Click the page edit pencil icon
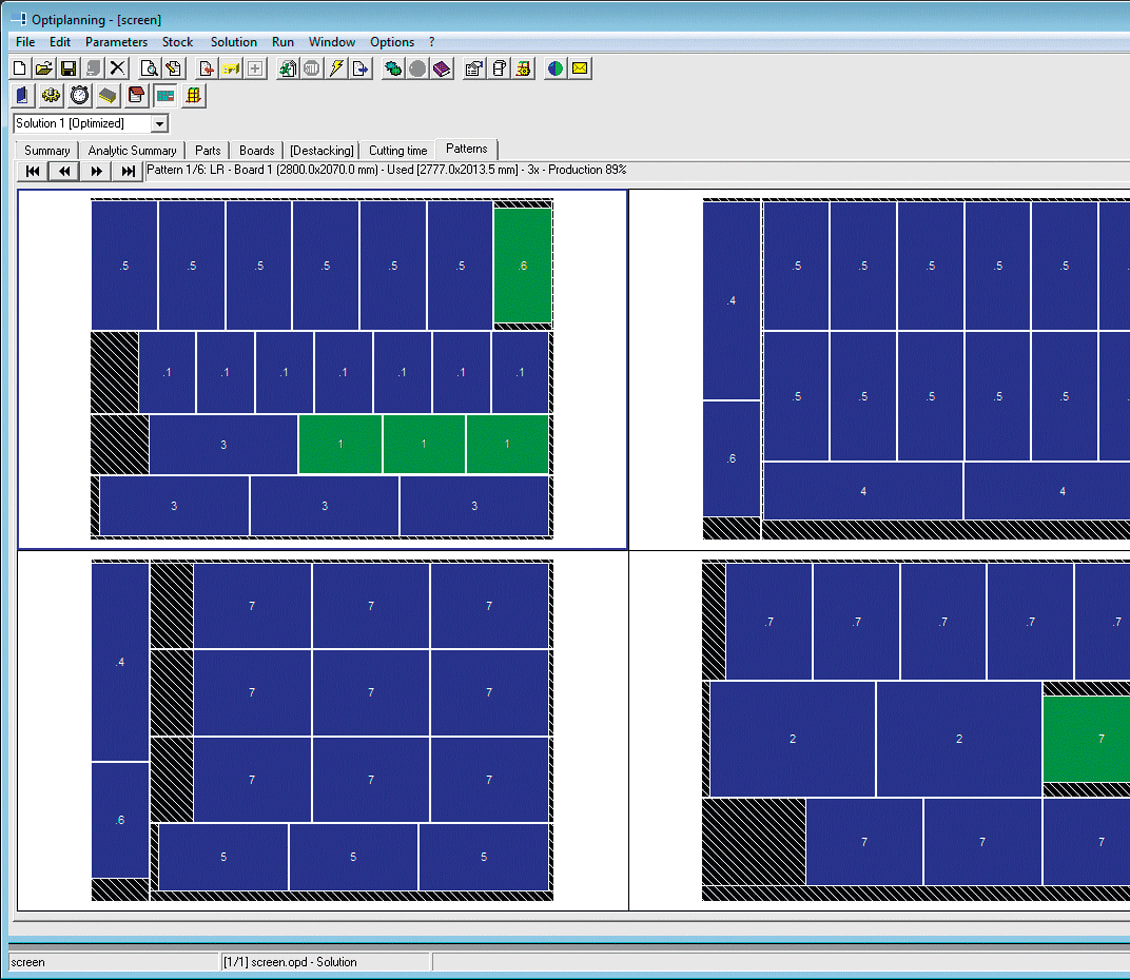This screenshot has width=1130, height=980. [x=174, y=68]
